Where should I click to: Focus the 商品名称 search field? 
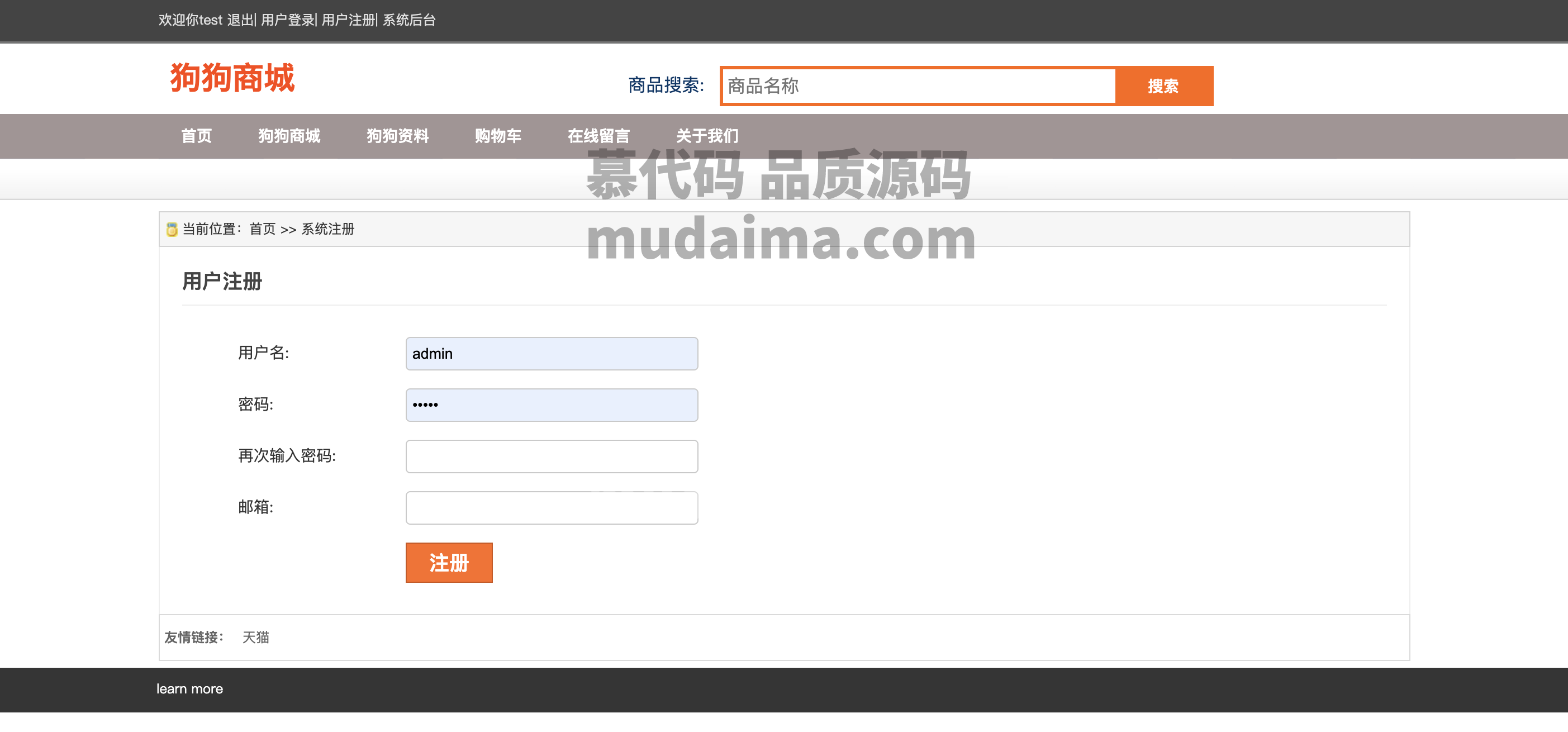(919, 86)
